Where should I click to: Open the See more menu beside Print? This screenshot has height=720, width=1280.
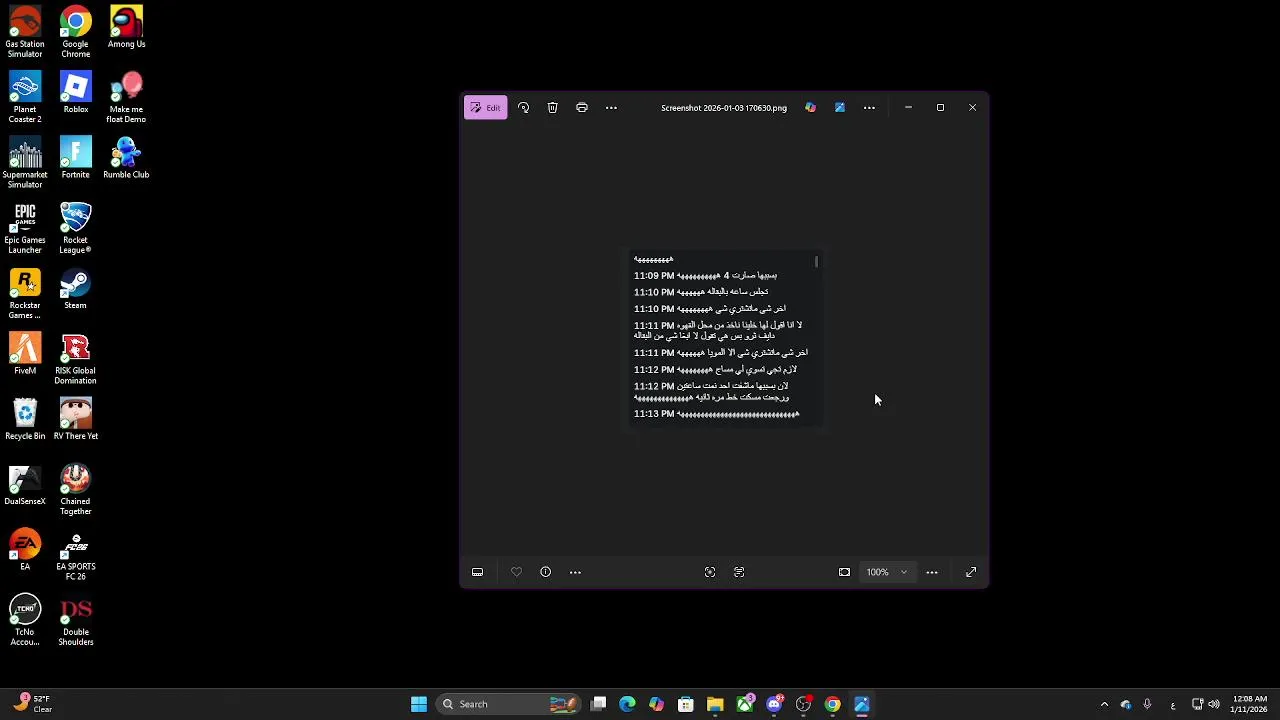point(611,107)
